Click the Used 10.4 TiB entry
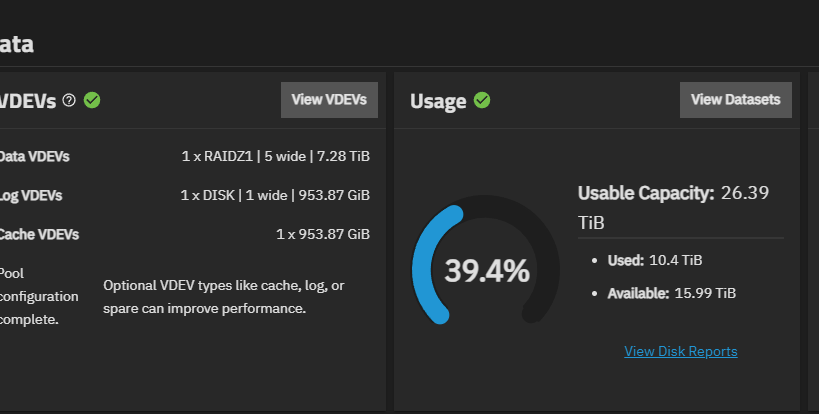This screenshot has width=819, height=414. (655, 260)
